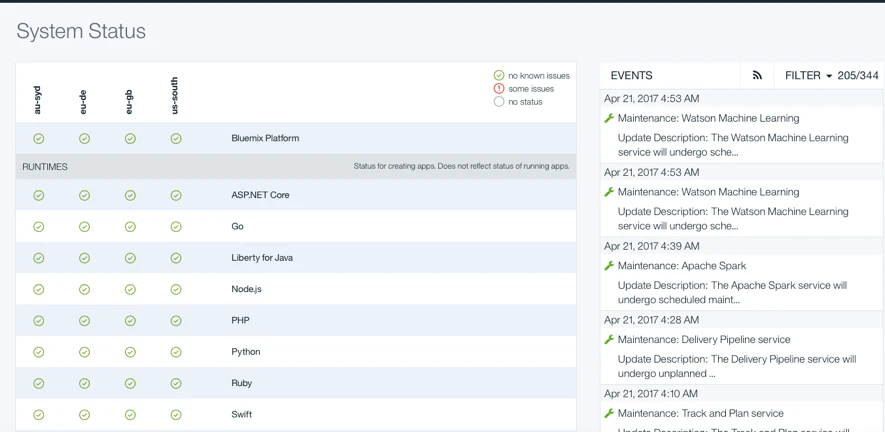Click the 'no status' legend circle
The width and height of the screenshot is (885, 432).
(499, 102)
